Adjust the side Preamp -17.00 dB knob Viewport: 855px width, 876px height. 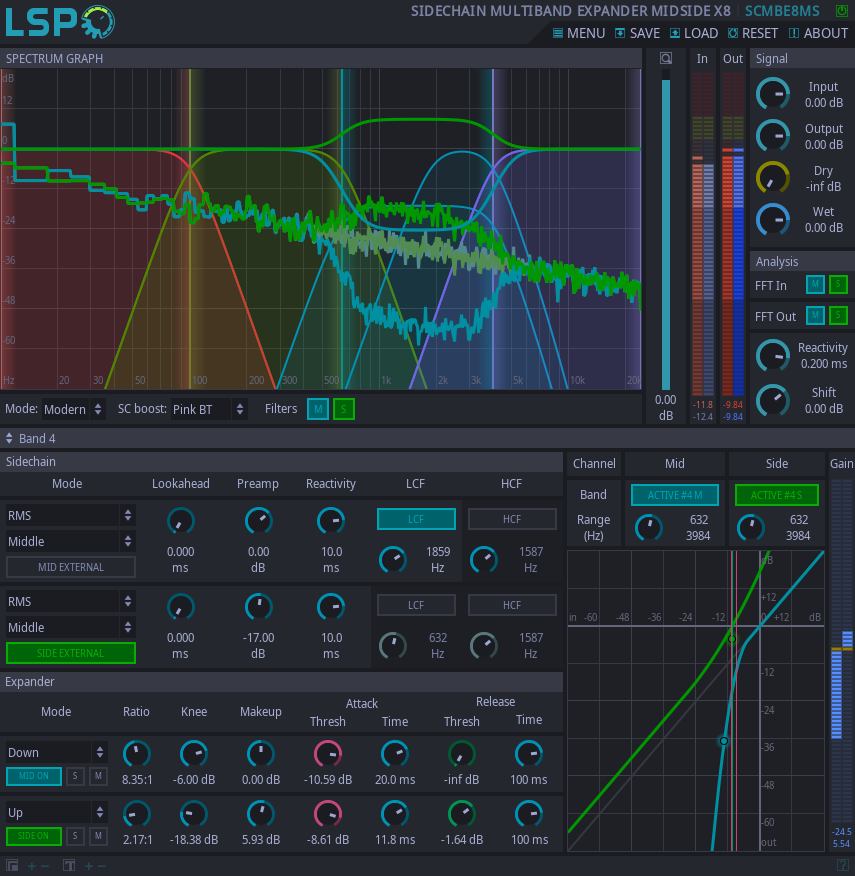point(259,608)
